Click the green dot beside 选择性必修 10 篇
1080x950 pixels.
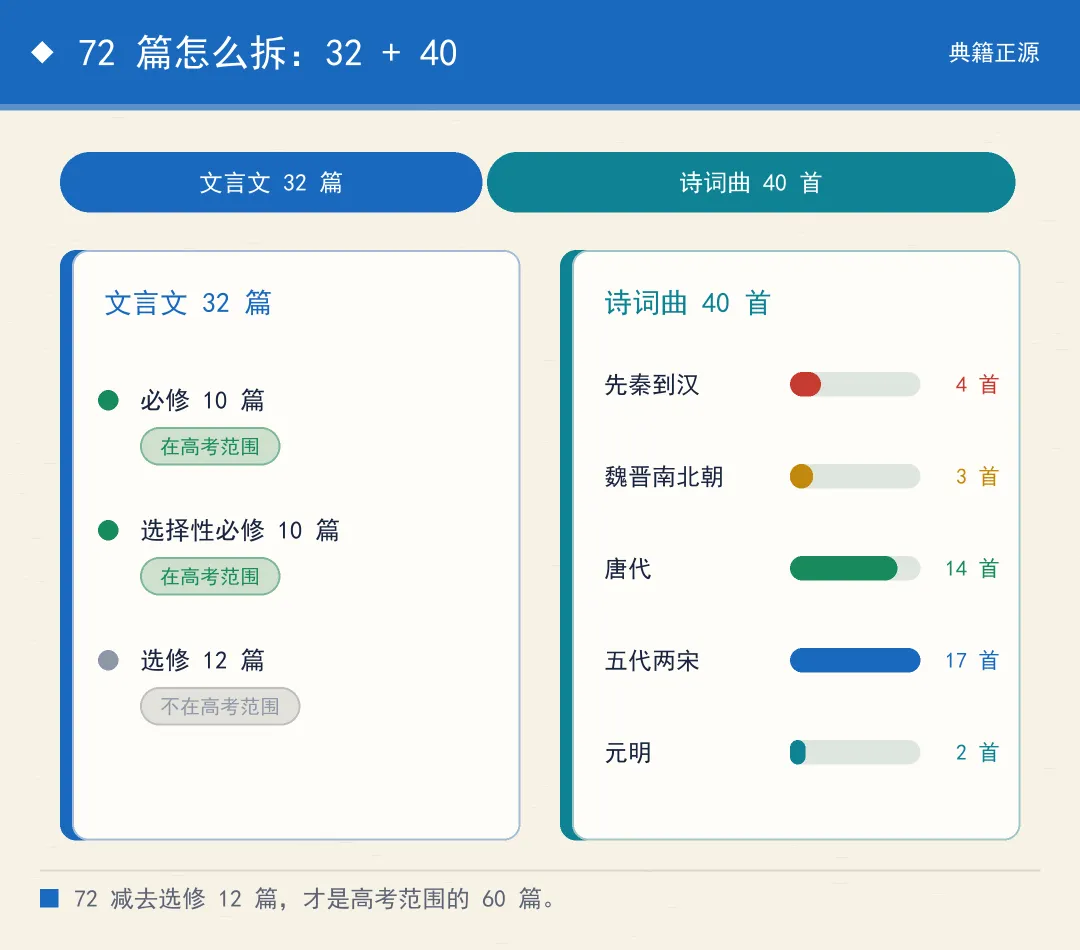pos(108,530)
